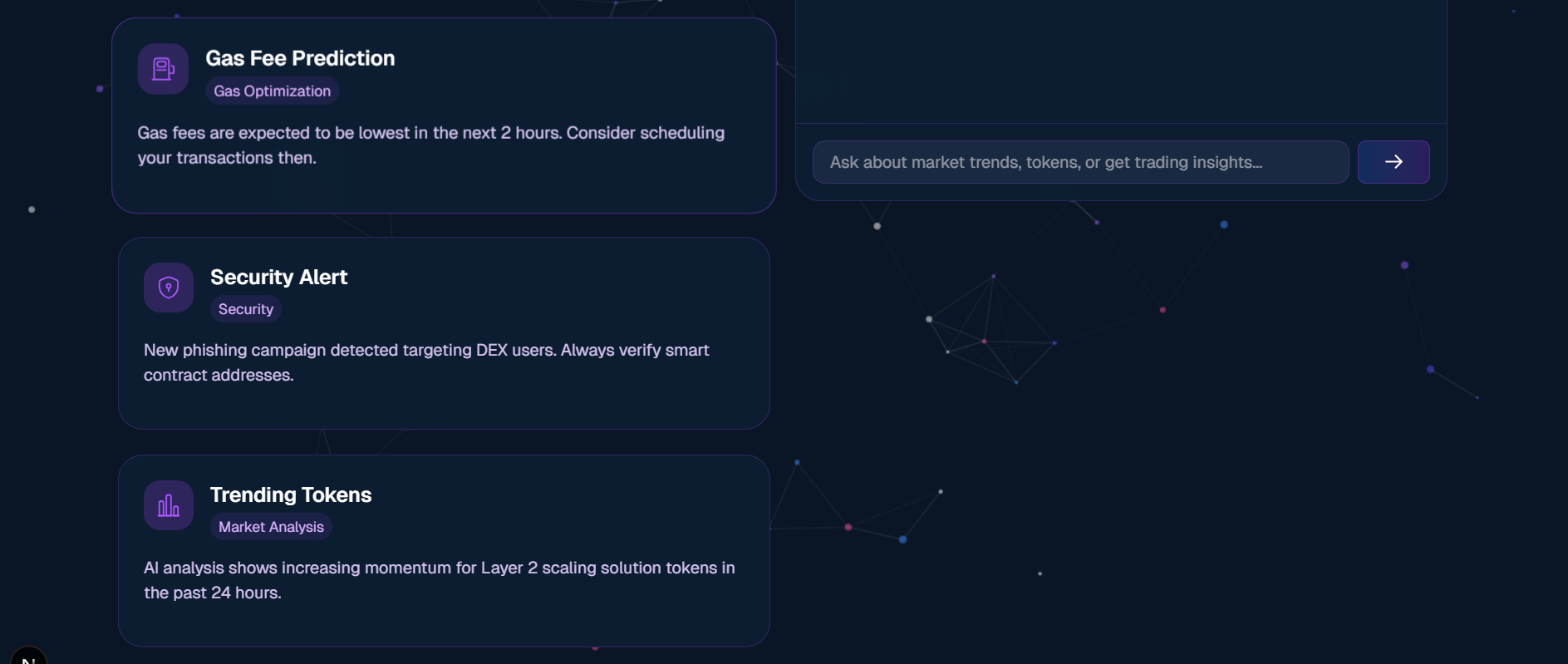The width and height of the screenshot is (1568, 664).
Task: Click the gas fees scheduling description text
Action: [x=431, y=145]
